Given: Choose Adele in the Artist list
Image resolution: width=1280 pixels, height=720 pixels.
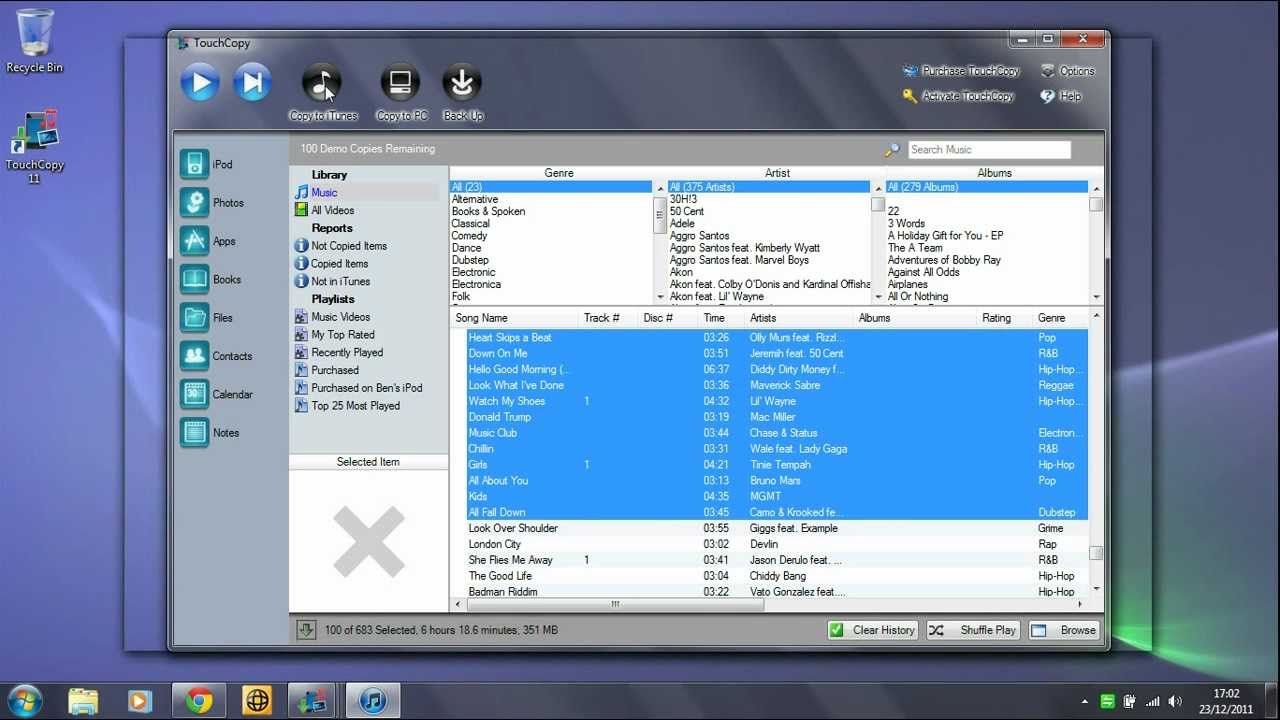Looking at the screenshot, I should pyautogui.click(x=682, y=224).
